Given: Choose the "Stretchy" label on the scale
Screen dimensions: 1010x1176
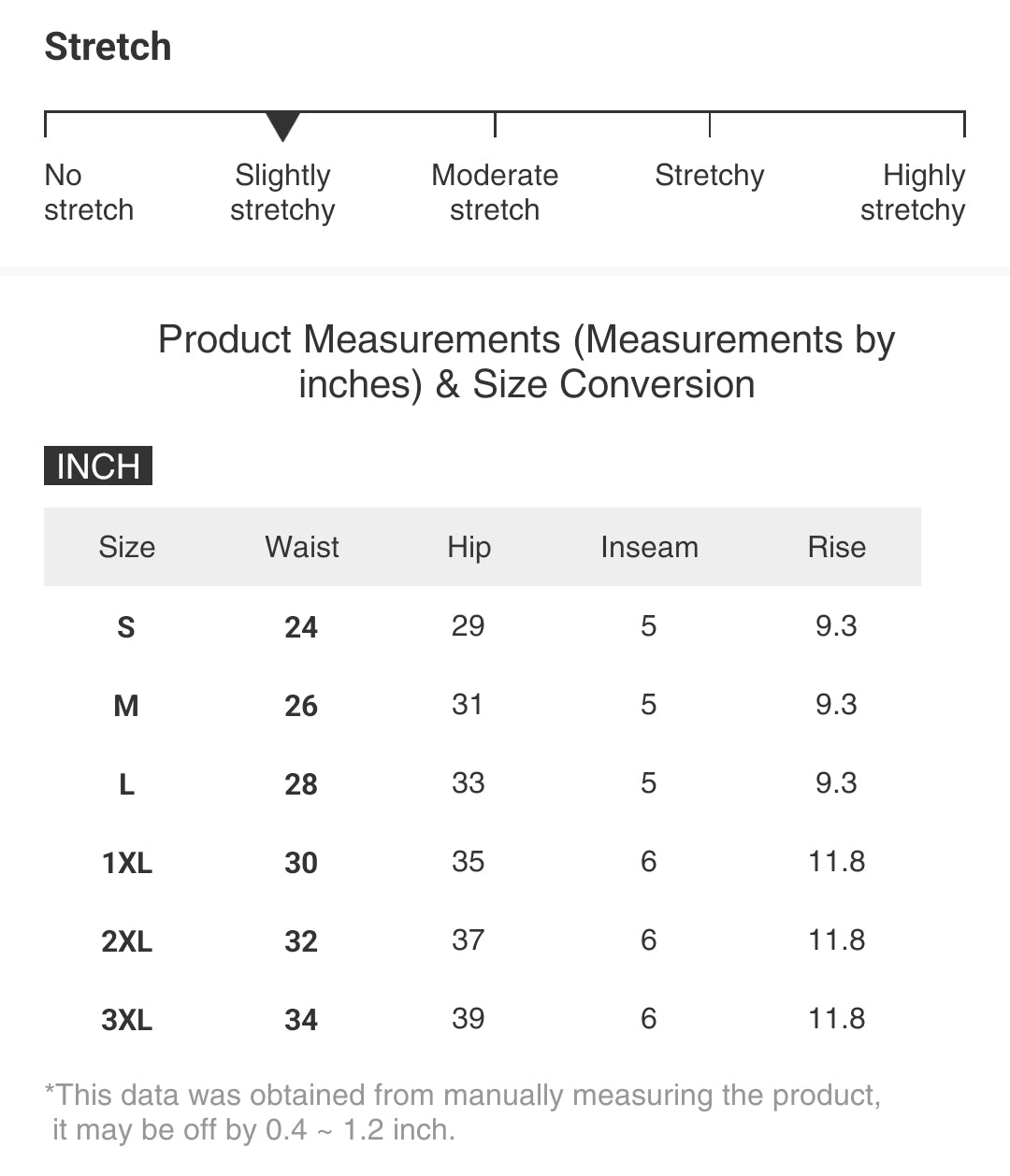Looking at the screenshot, I should (x=710, y=176).
